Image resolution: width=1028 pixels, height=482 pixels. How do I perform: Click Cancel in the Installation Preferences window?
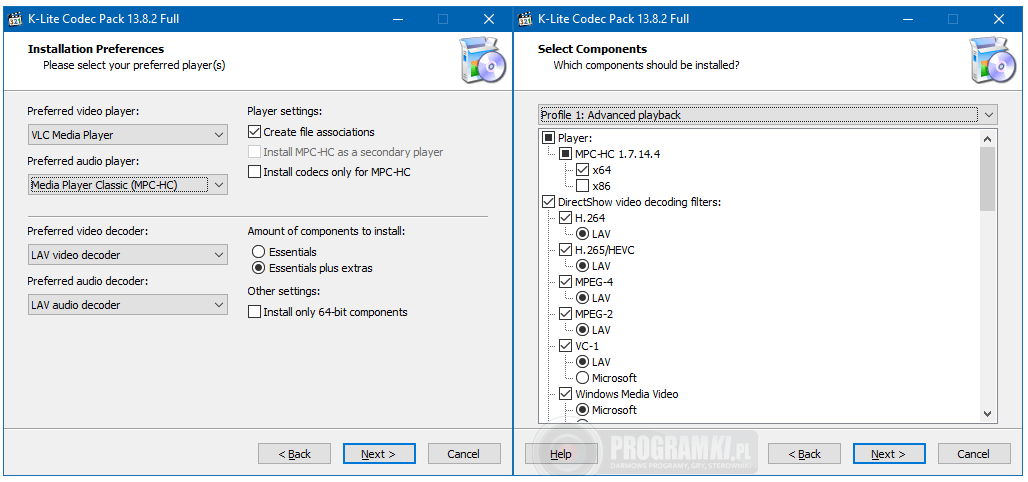pos(464,454)
